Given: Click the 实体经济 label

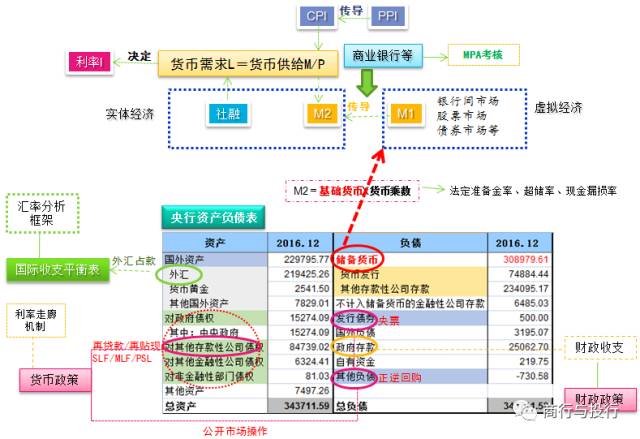Looking at the screenshot, I should point(130,114).
